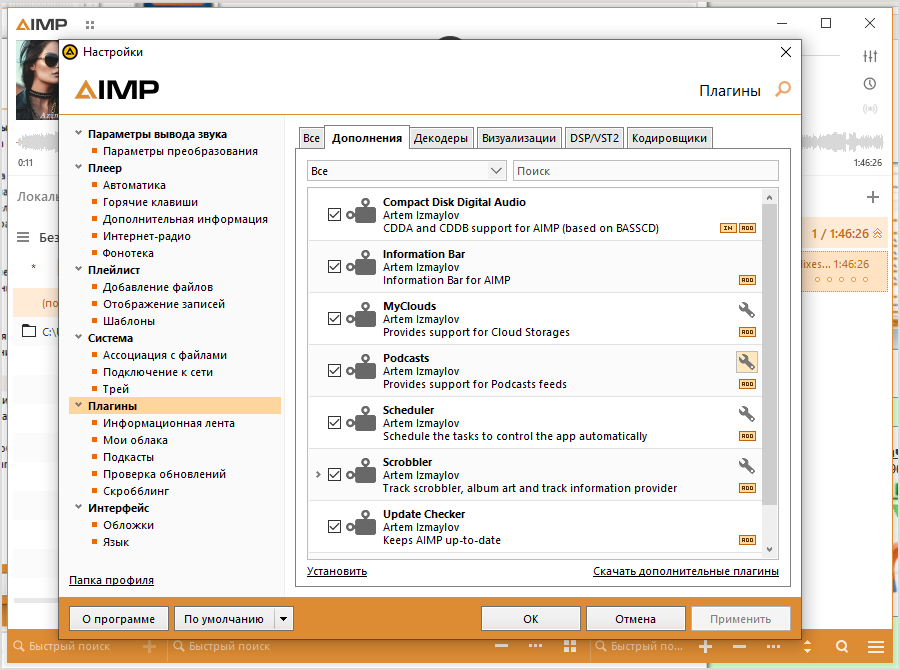This screenshot has height=670, width=900.
Task: Toggle the Update Checker plugin checkbox
Action: [335, 527]
